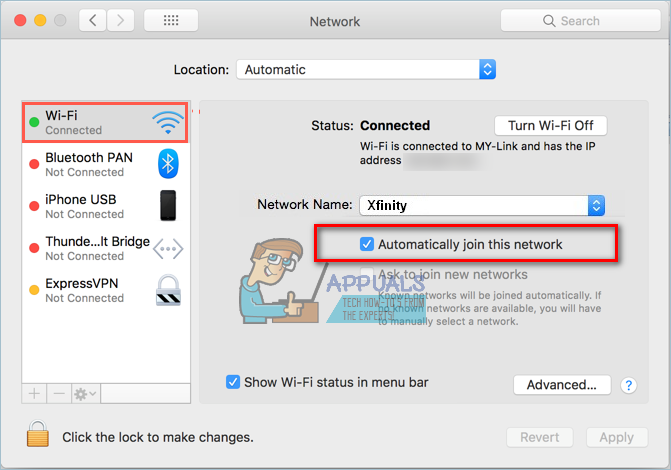Click the Bluetooth icon in the list
Screen dimensions: 671x470
(168, 164)
